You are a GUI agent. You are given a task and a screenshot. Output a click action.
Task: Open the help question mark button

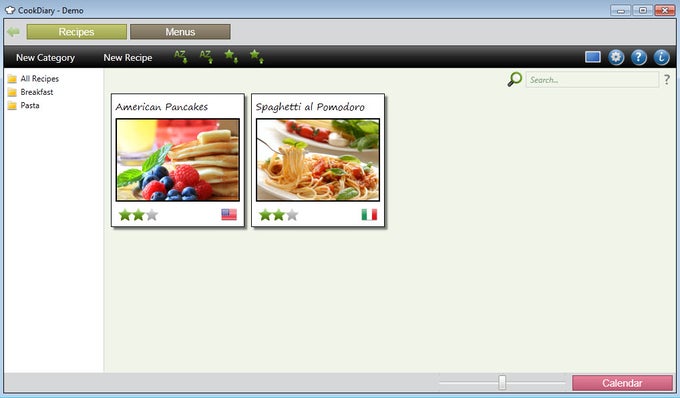(x=638, y=57)
